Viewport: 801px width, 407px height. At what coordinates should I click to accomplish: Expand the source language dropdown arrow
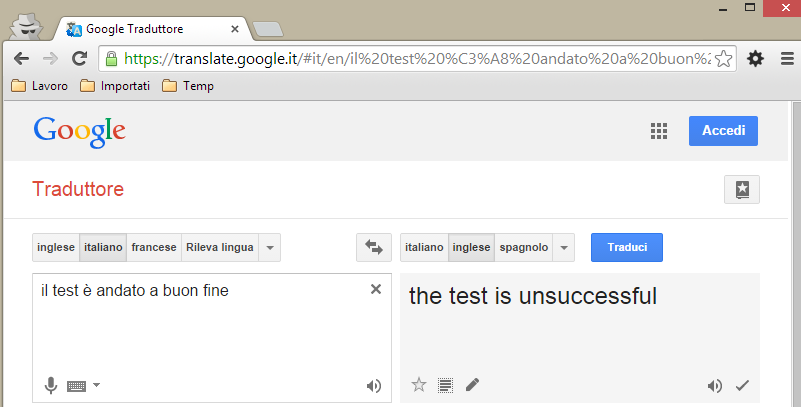[x=270, y=248]
